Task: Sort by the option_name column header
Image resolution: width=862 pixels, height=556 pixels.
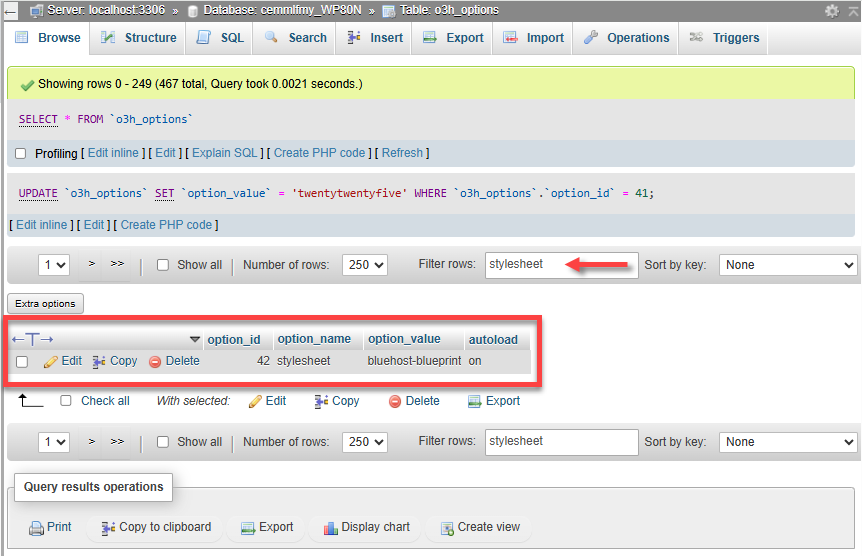Action: (314, 339)
